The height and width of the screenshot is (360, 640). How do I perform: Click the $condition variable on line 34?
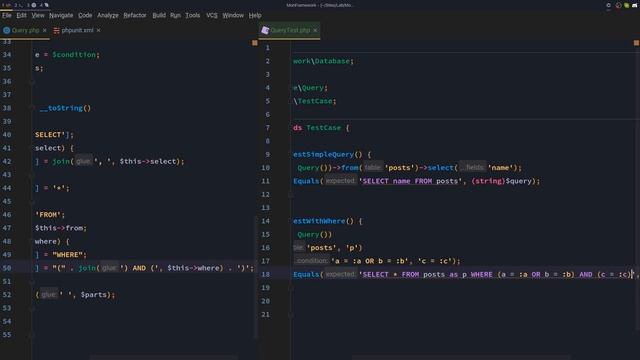[73, 55]
